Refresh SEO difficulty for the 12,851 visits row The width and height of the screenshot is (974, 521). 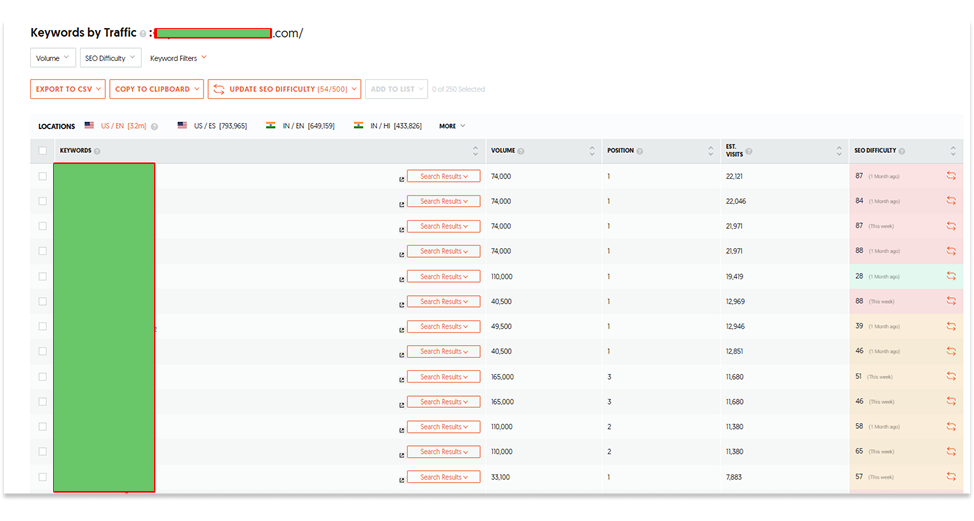coord(951,351)
